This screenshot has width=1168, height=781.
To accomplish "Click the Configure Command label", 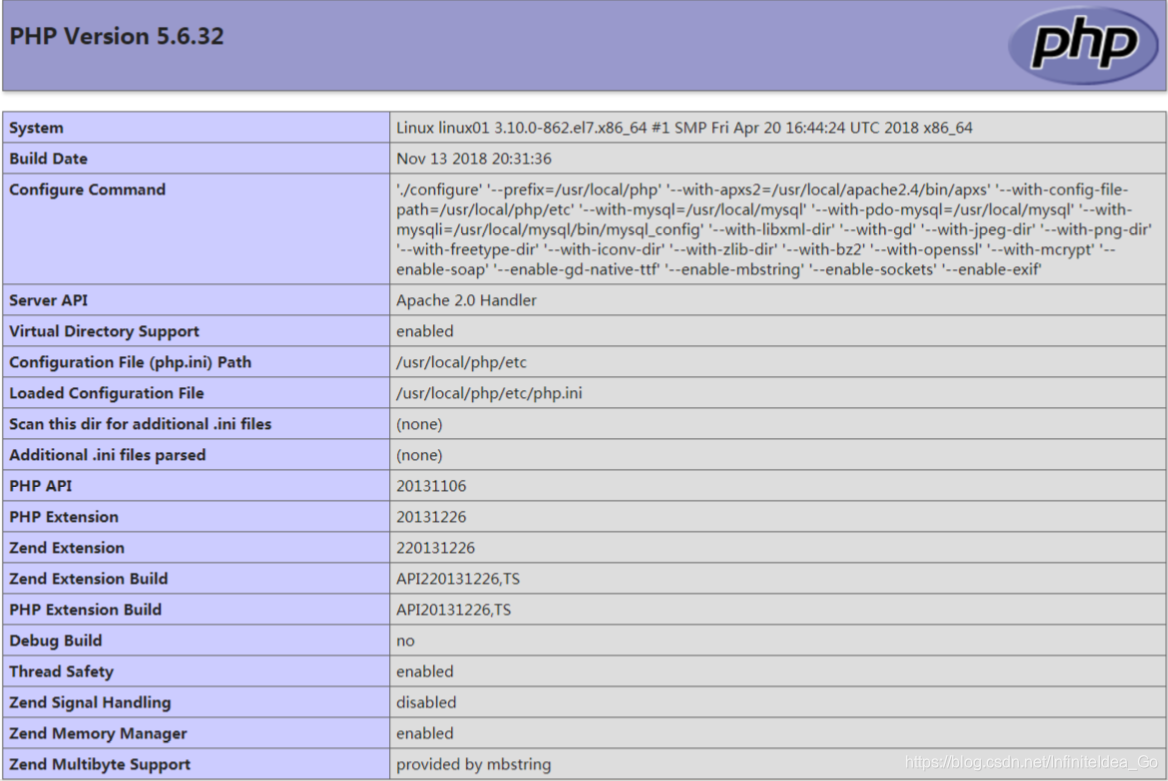I will [x=87, y=189].
